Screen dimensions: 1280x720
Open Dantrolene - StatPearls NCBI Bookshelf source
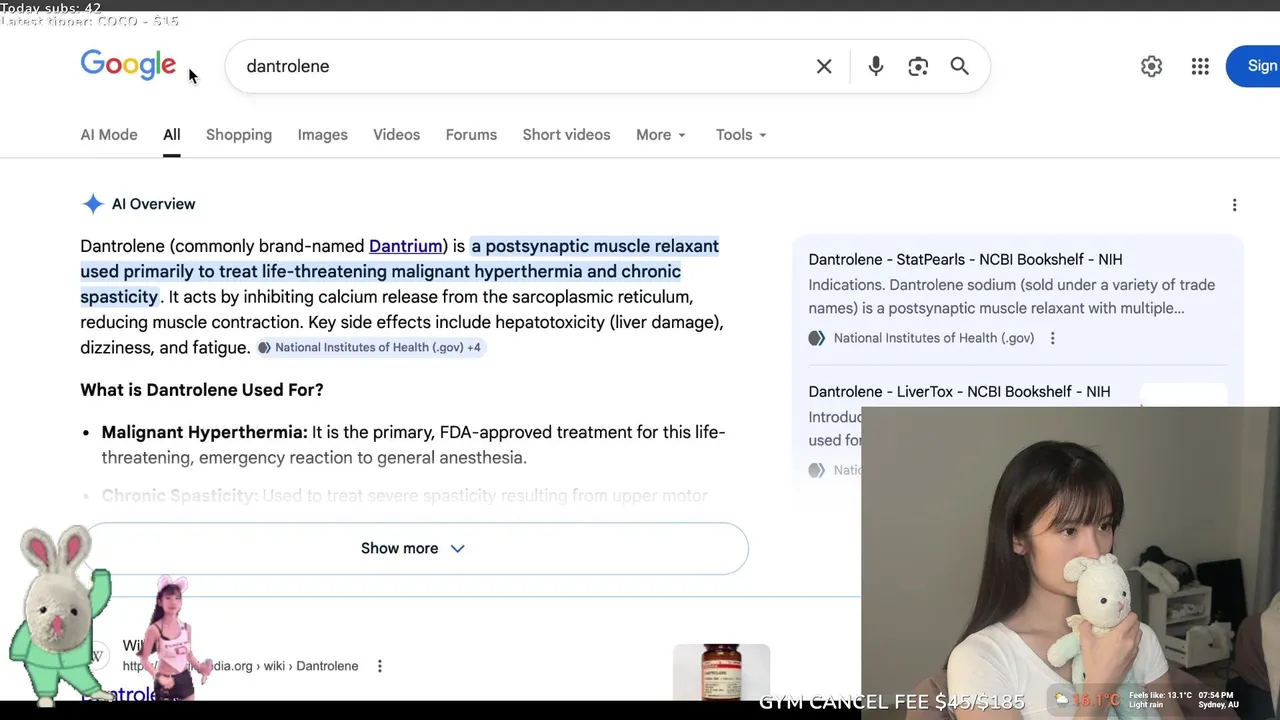[965, 259]
